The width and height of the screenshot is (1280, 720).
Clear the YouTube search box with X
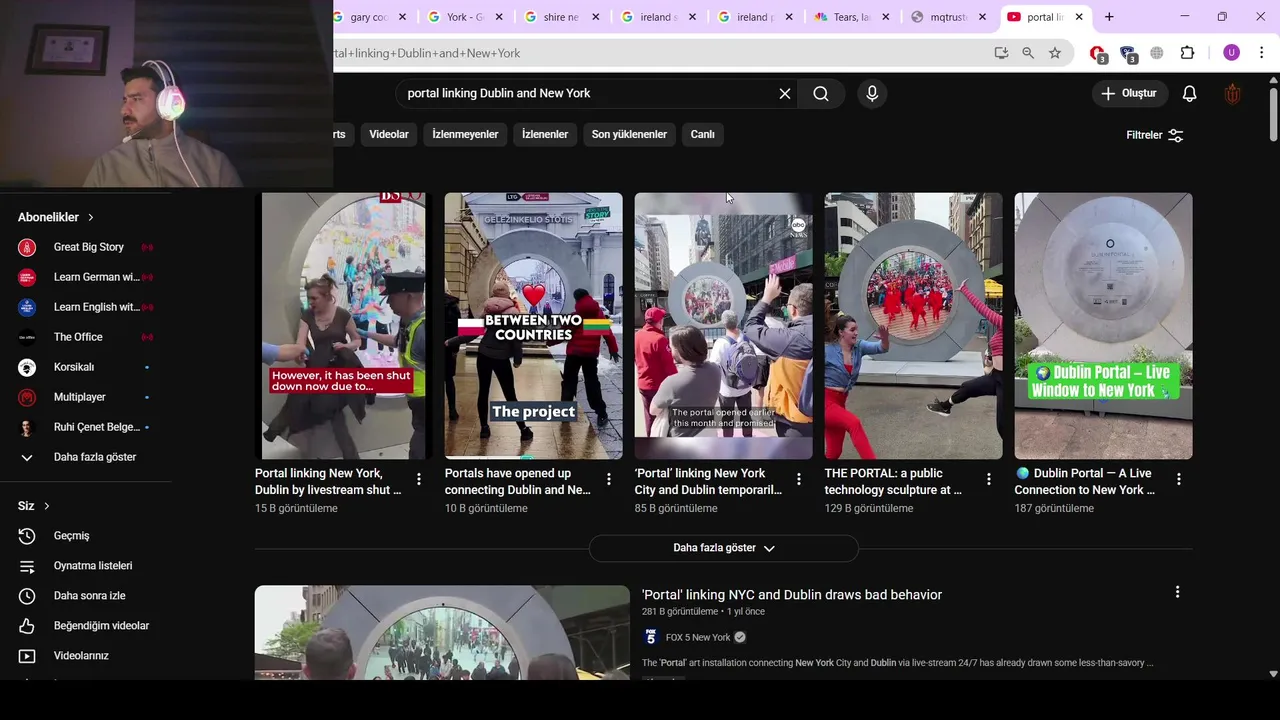point(785,93)
